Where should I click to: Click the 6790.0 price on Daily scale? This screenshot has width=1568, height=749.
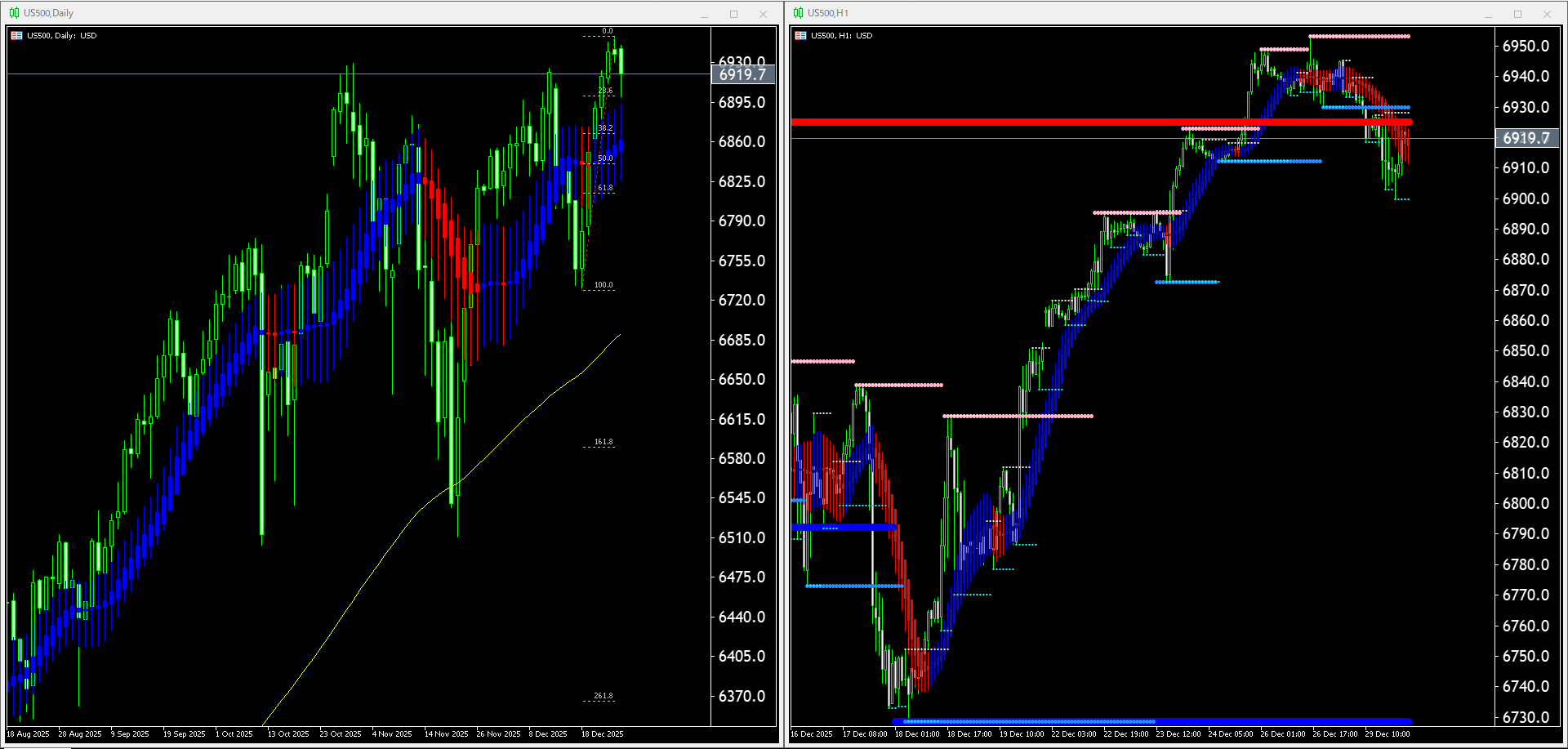742,221
